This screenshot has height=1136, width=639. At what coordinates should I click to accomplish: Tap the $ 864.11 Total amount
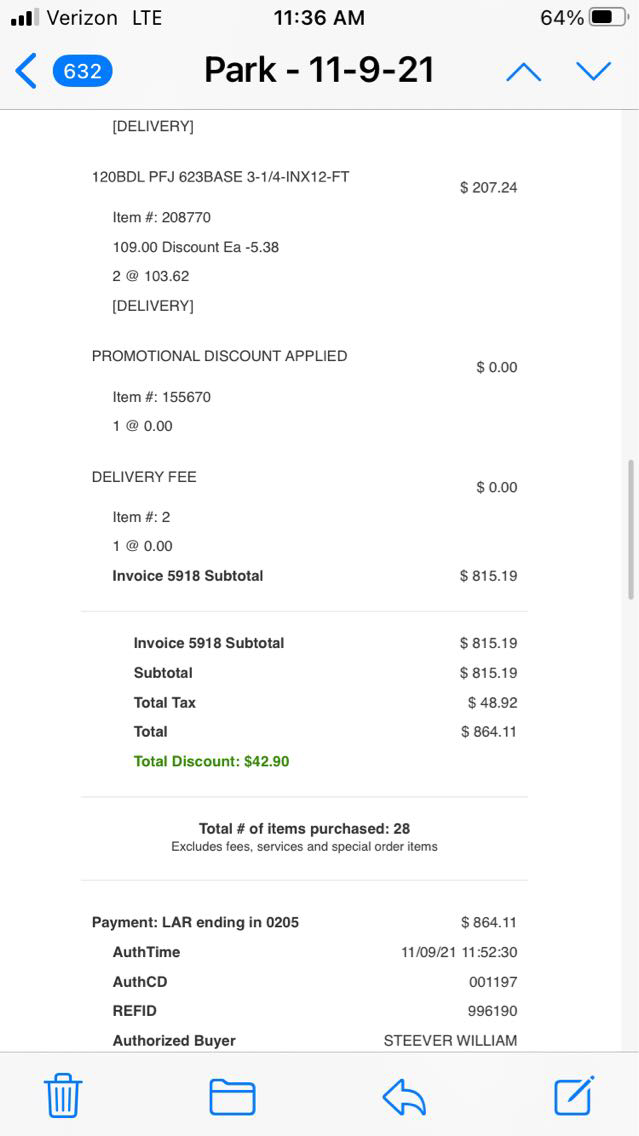[489, 731]
